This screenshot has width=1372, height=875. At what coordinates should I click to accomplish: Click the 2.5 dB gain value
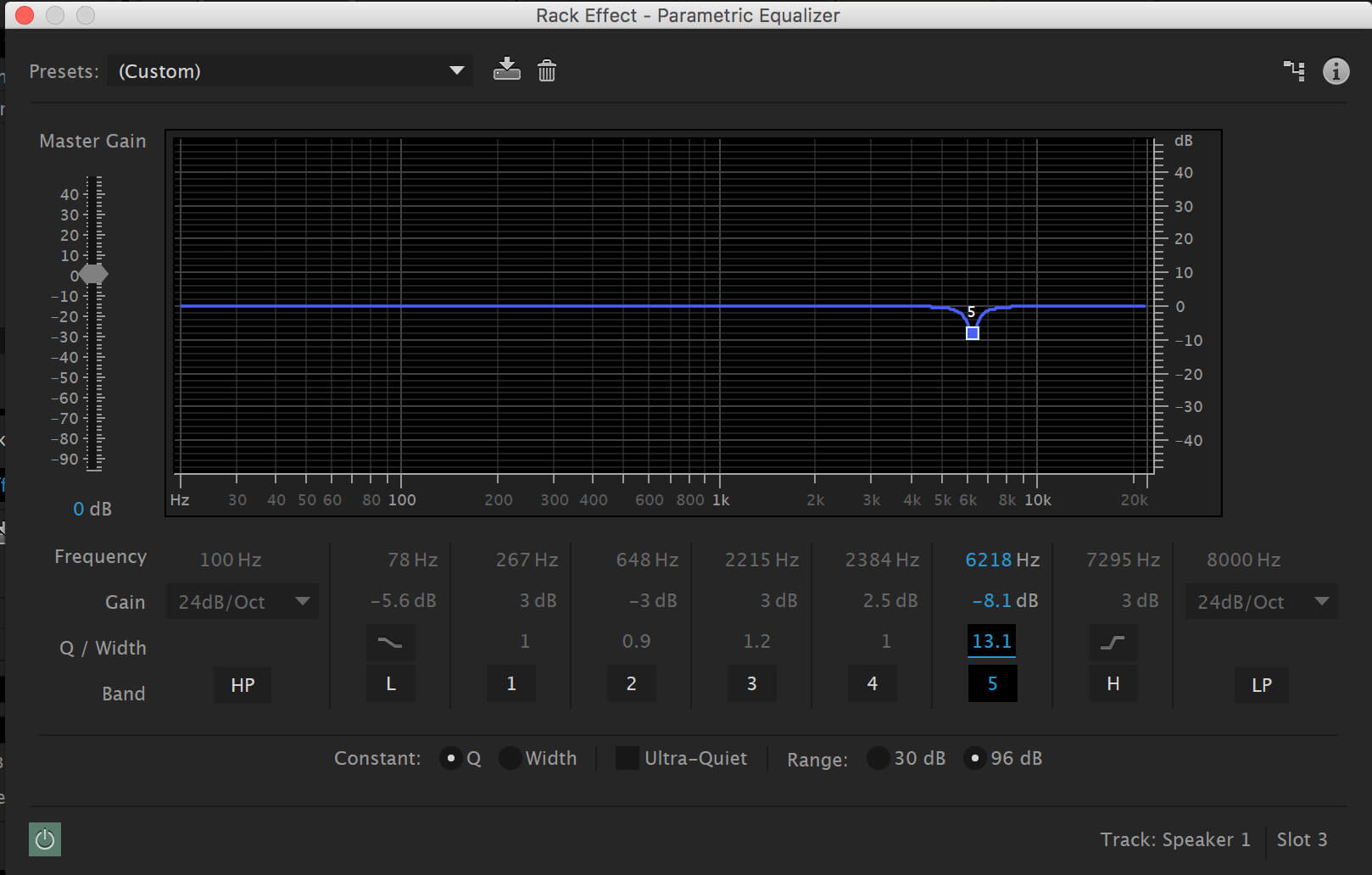(x=890, y=600)
